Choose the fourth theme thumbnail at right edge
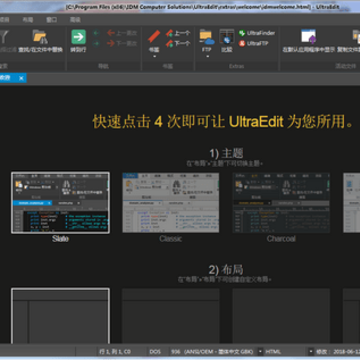The height and width of the screenshot is (360, 360). click(x=352, y=203)
